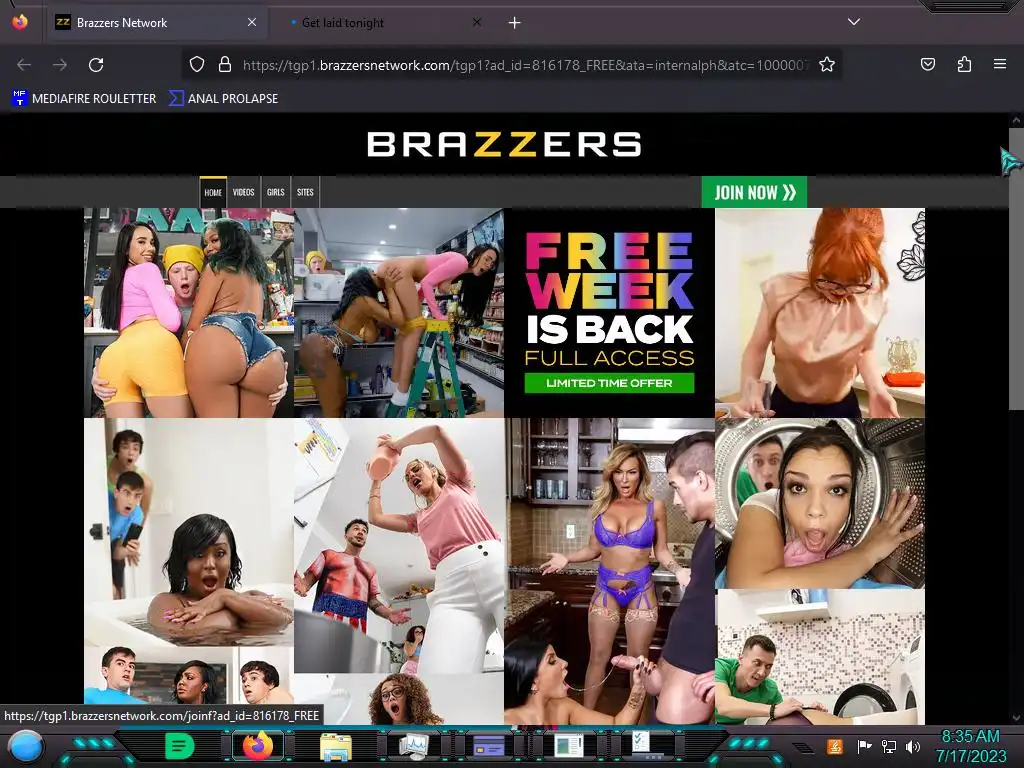1024x768 pixels.
Task: Click the 8:35 AM clock on the taskbar
Action: 970,737
